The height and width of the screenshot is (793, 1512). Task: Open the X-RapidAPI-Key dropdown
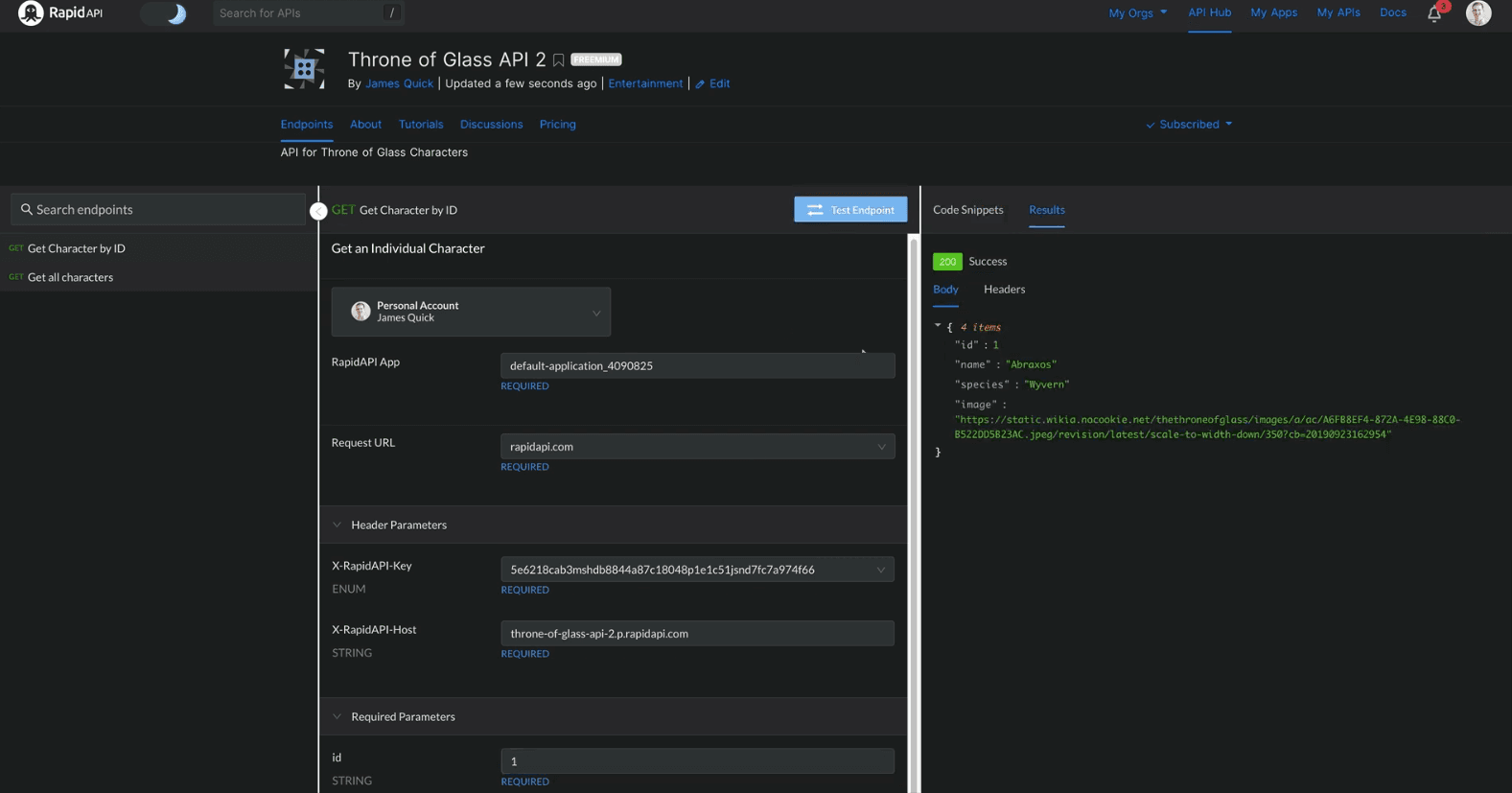pos(697,570)
